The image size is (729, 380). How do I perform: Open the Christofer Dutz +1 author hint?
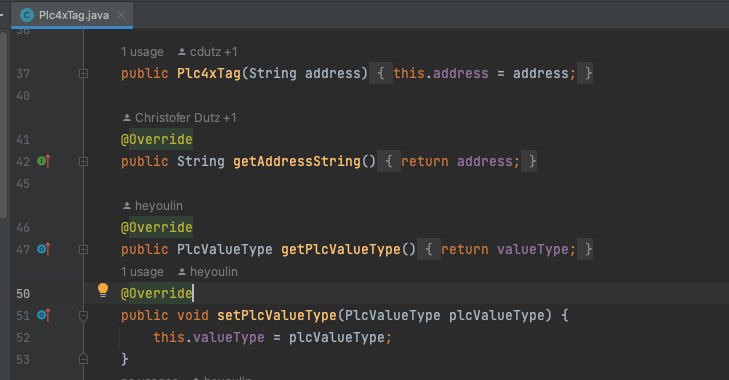click(x=179, y=118)
